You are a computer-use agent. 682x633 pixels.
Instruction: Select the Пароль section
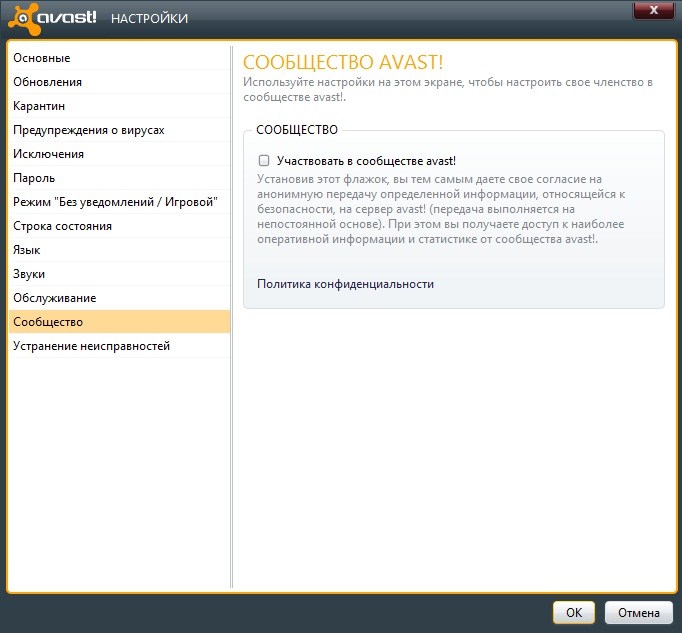tap(119, 178)
